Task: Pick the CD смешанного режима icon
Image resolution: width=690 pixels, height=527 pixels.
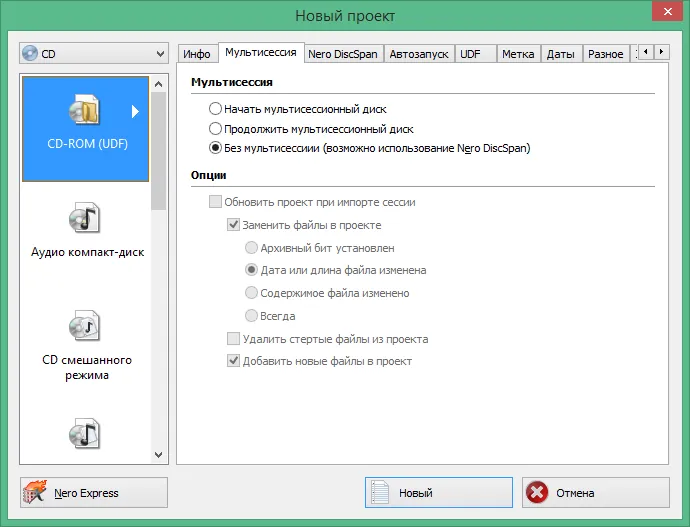Action: [84, 326]
